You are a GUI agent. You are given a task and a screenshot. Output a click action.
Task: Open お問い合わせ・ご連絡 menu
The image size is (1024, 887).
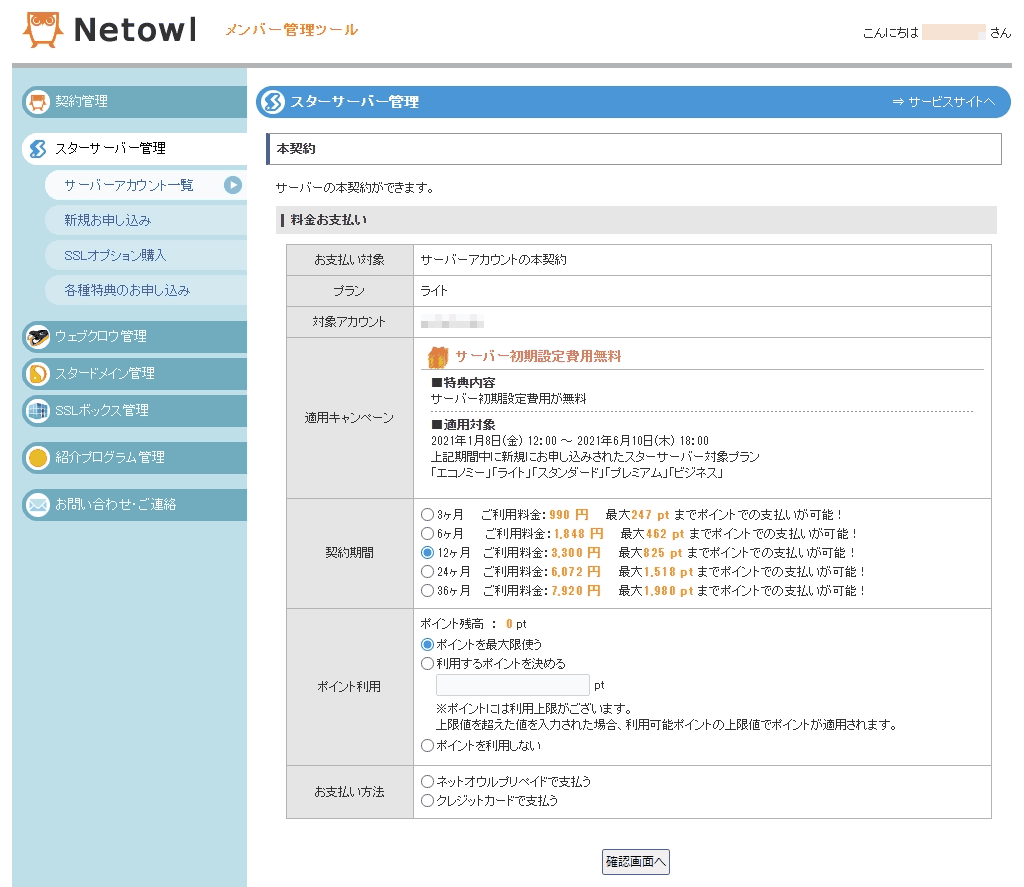[135, 505]
